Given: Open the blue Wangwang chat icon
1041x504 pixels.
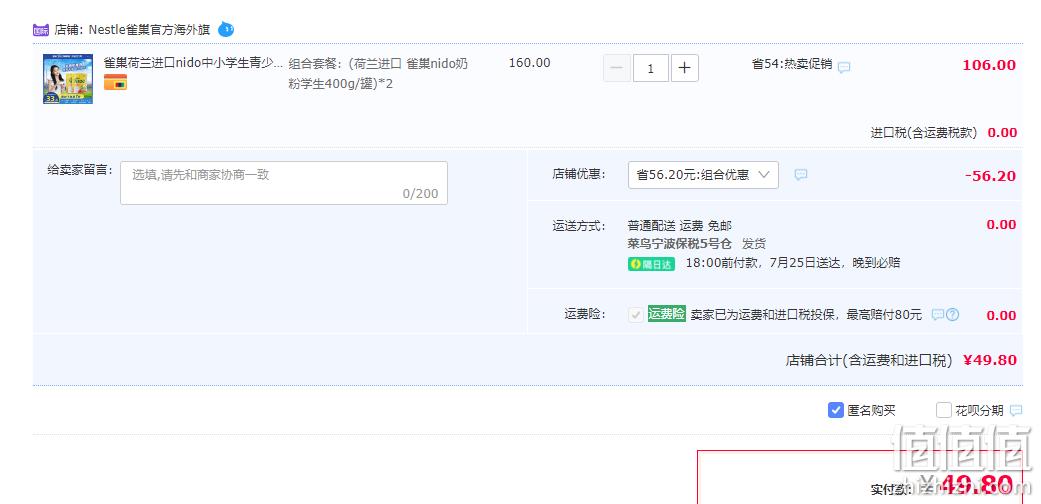Looking at the screenshot, I should pyautogui.click(x=226, y=29).
